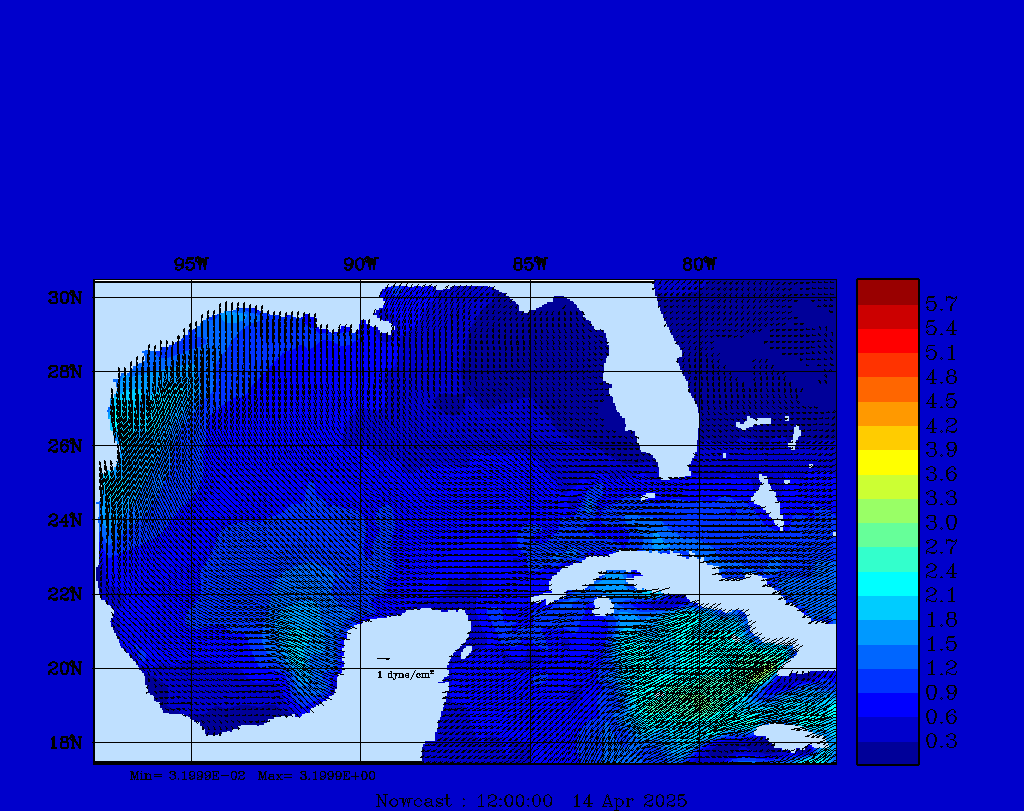Click the 1 dyne/cm² scale reference arrow
The image size is (1024, 811).
tap(383, 659)
